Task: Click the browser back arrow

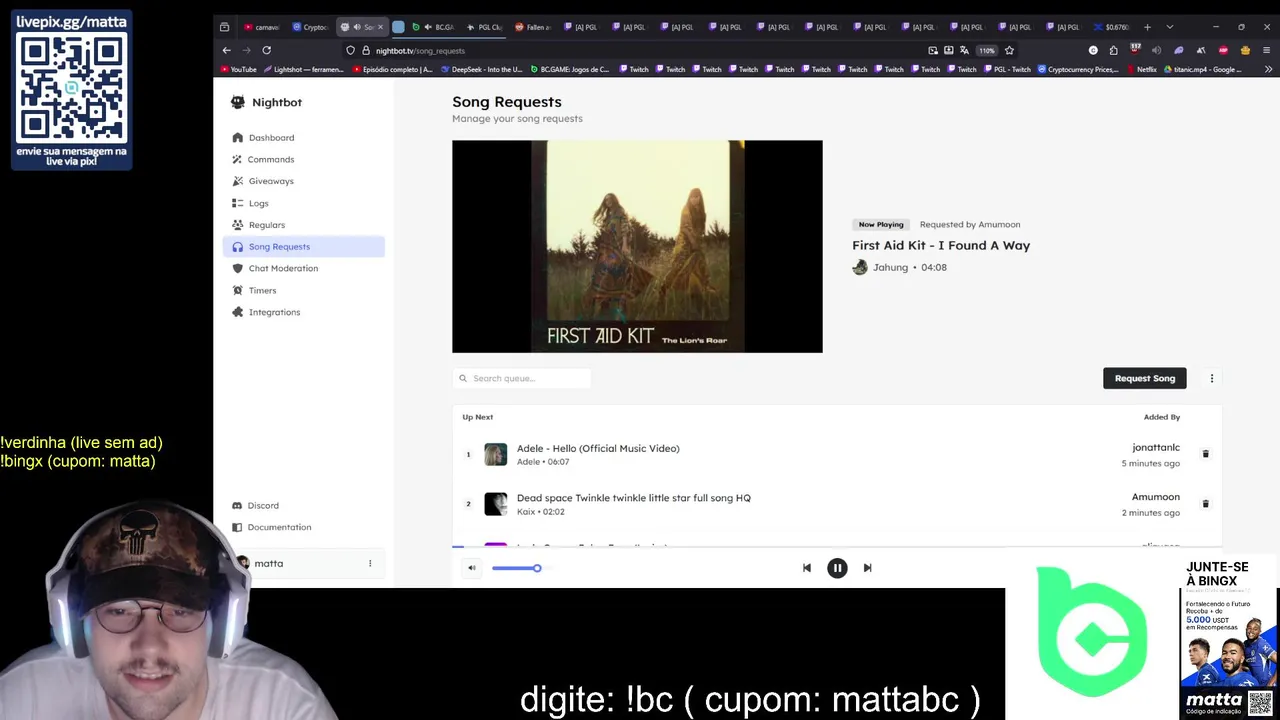Action: tap(227, 50)
